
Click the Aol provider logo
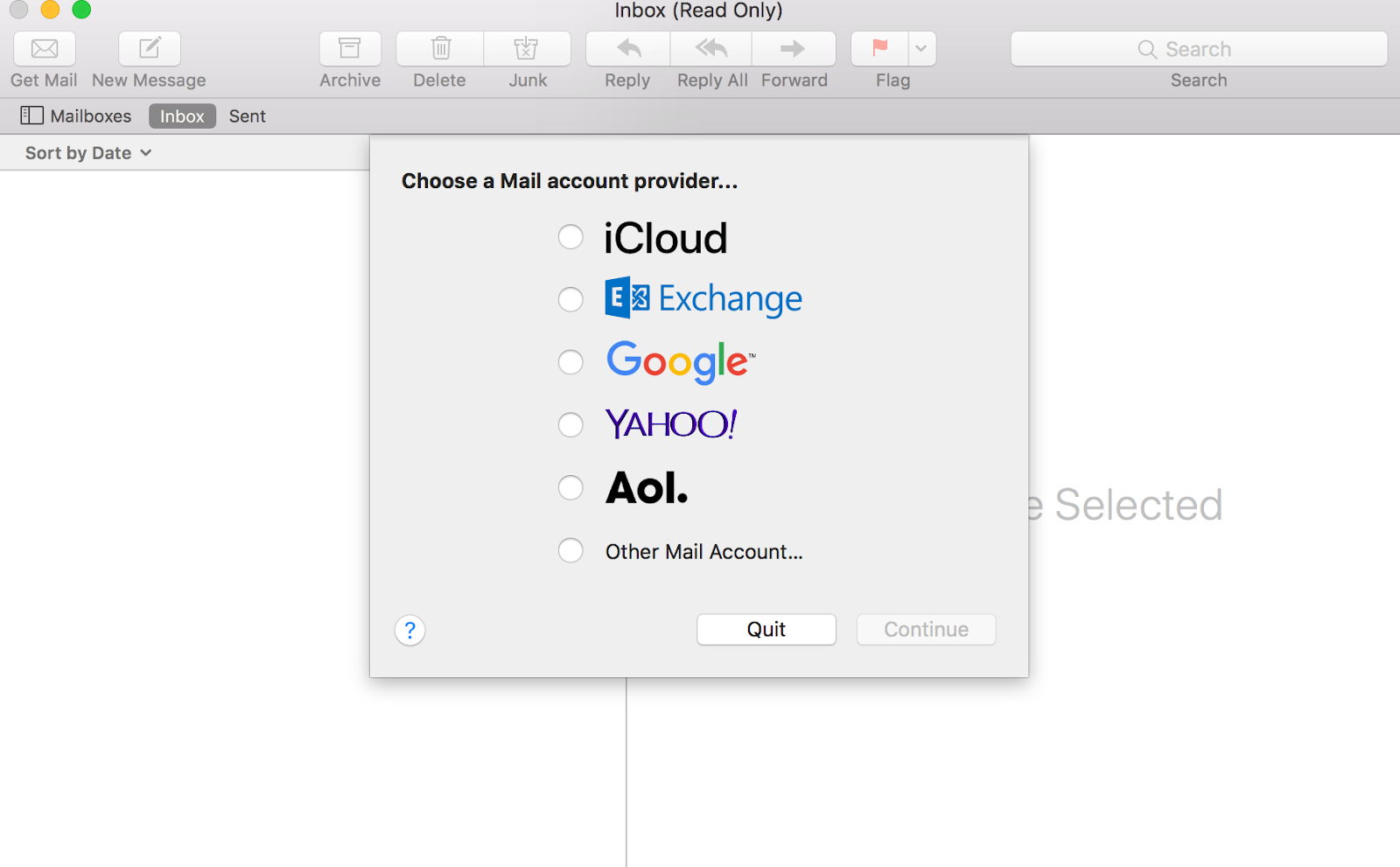click(x=647, y=488)
